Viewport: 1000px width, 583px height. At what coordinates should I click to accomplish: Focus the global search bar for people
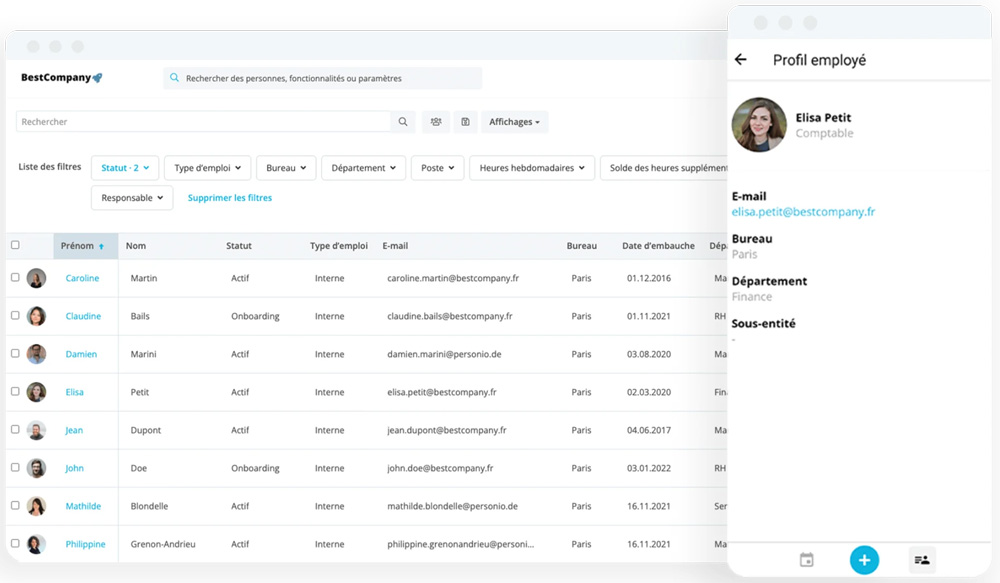coord(322,78)
